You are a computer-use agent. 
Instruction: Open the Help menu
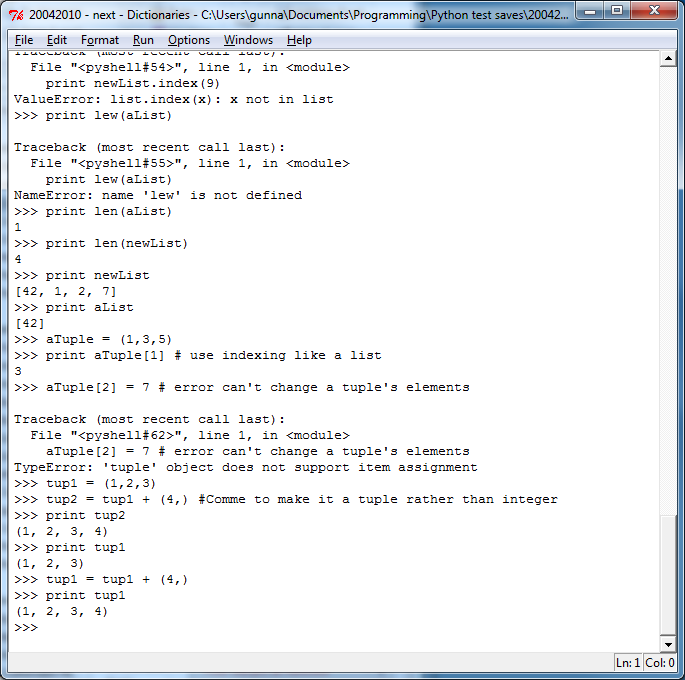click(x=299, y=40)
